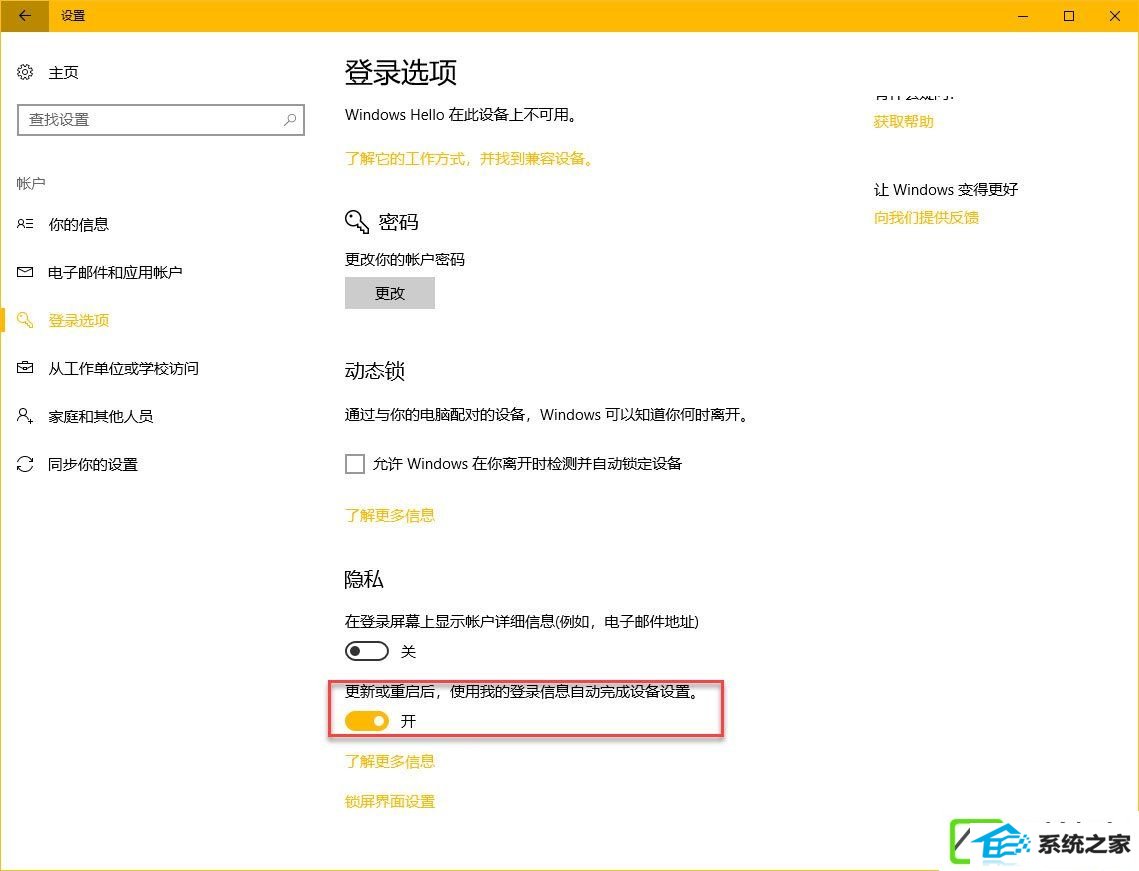This screenshot has height=871, width=1139.
Task: Turn off 使用我的登录信息自动完成设备设置 toggle
Action: click(x=367, y=721)
